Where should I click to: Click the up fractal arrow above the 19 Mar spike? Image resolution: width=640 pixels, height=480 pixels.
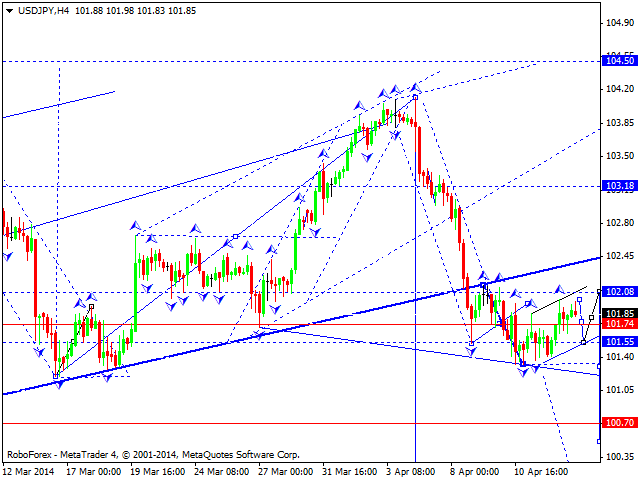click(x=136, y=225)
